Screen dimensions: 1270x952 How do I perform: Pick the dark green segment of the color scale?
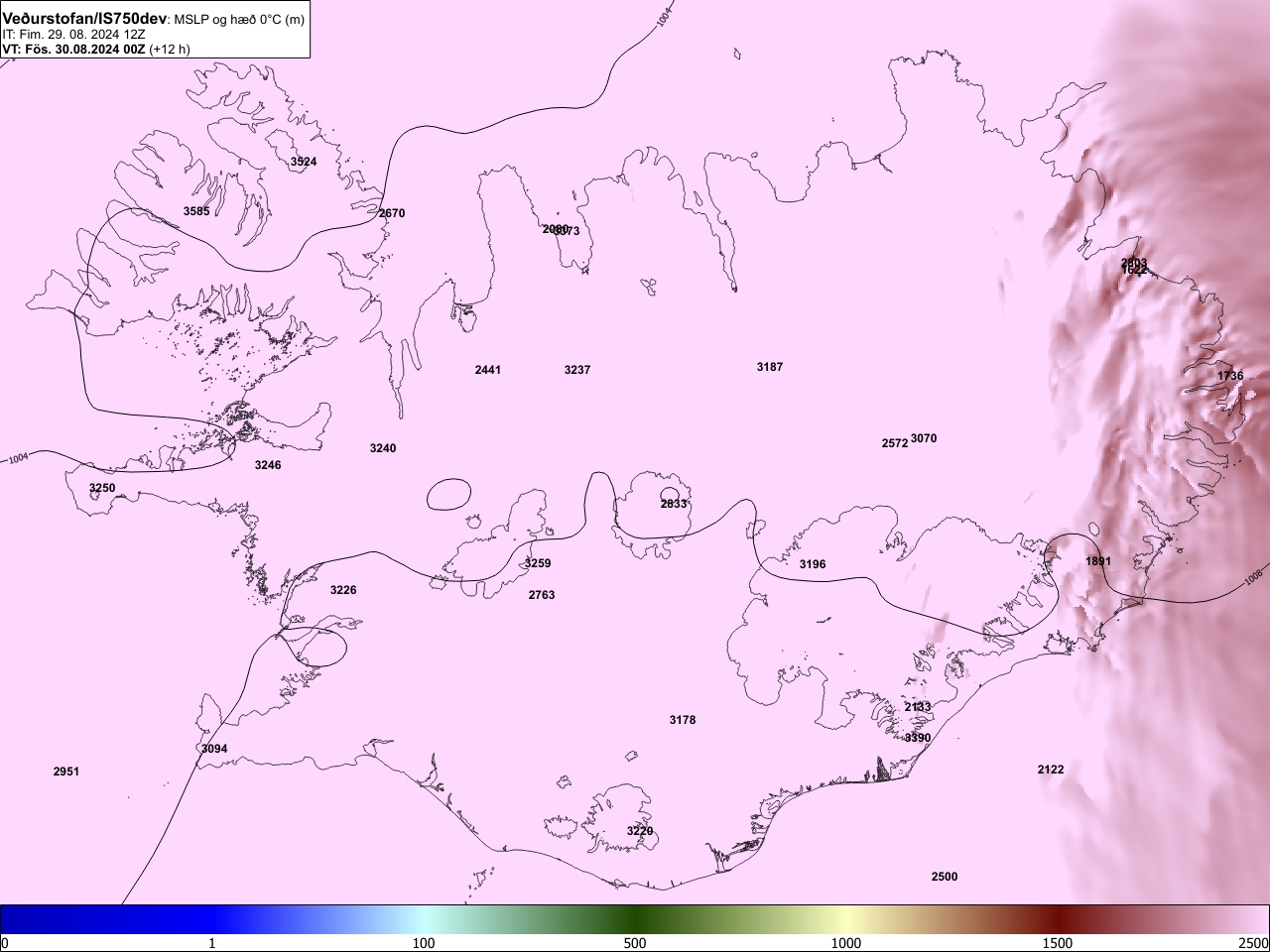point(635,920)
